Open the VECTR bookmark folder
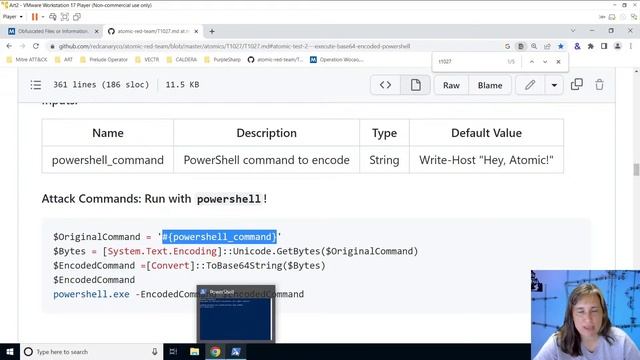Viewport: 640px width, 360px height. 147,60
